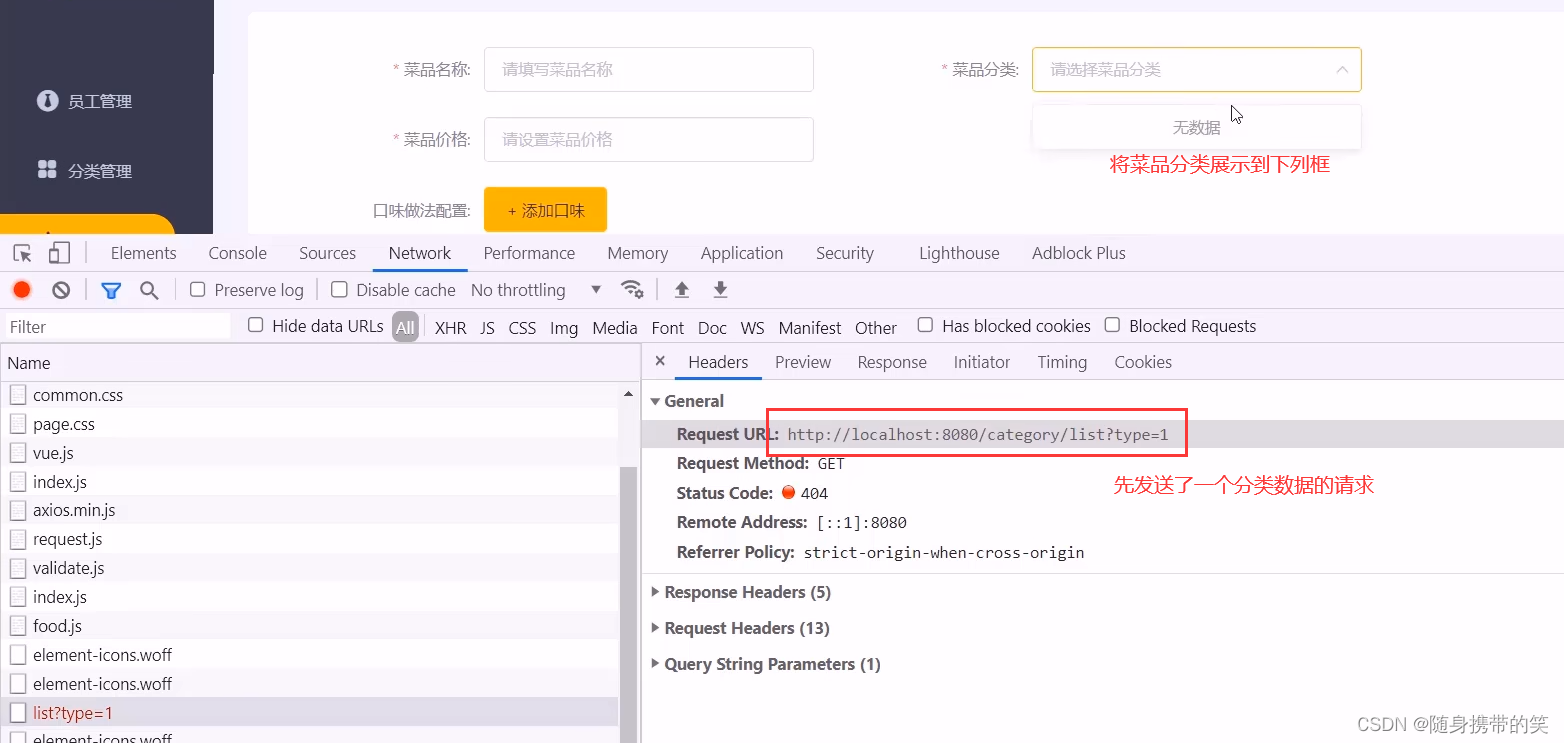Switch to the Console tab
Image resolution: width=1564 pixels, height=743 pixels.
point(237,253)
